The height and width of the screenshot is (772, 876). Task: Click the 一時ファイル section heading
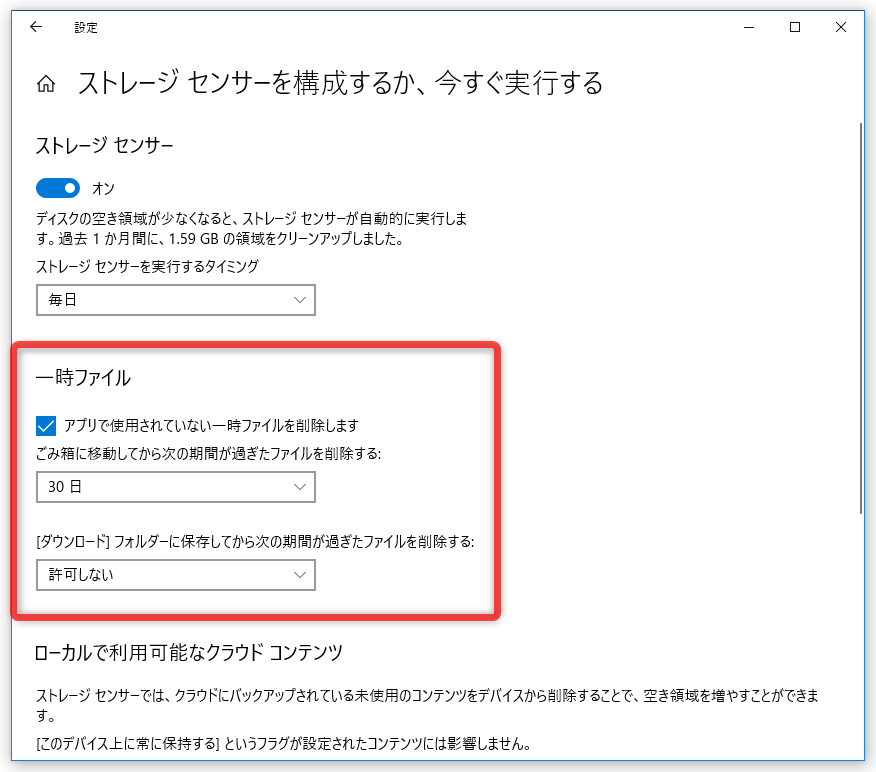[83, 378]
